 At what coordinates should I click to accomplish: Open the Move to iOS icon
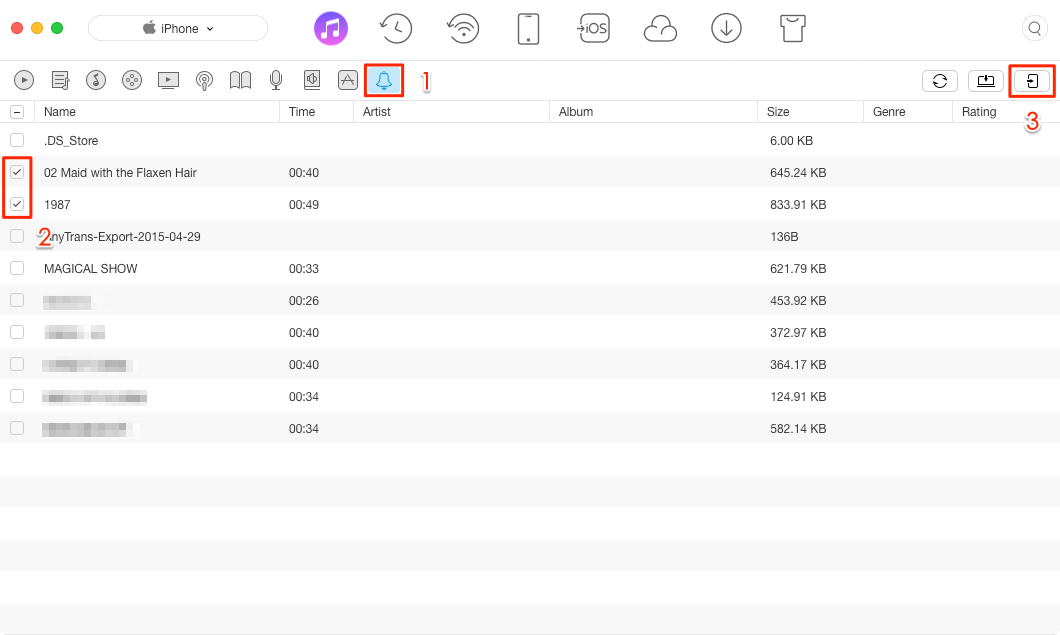click(x=593, y=28)
